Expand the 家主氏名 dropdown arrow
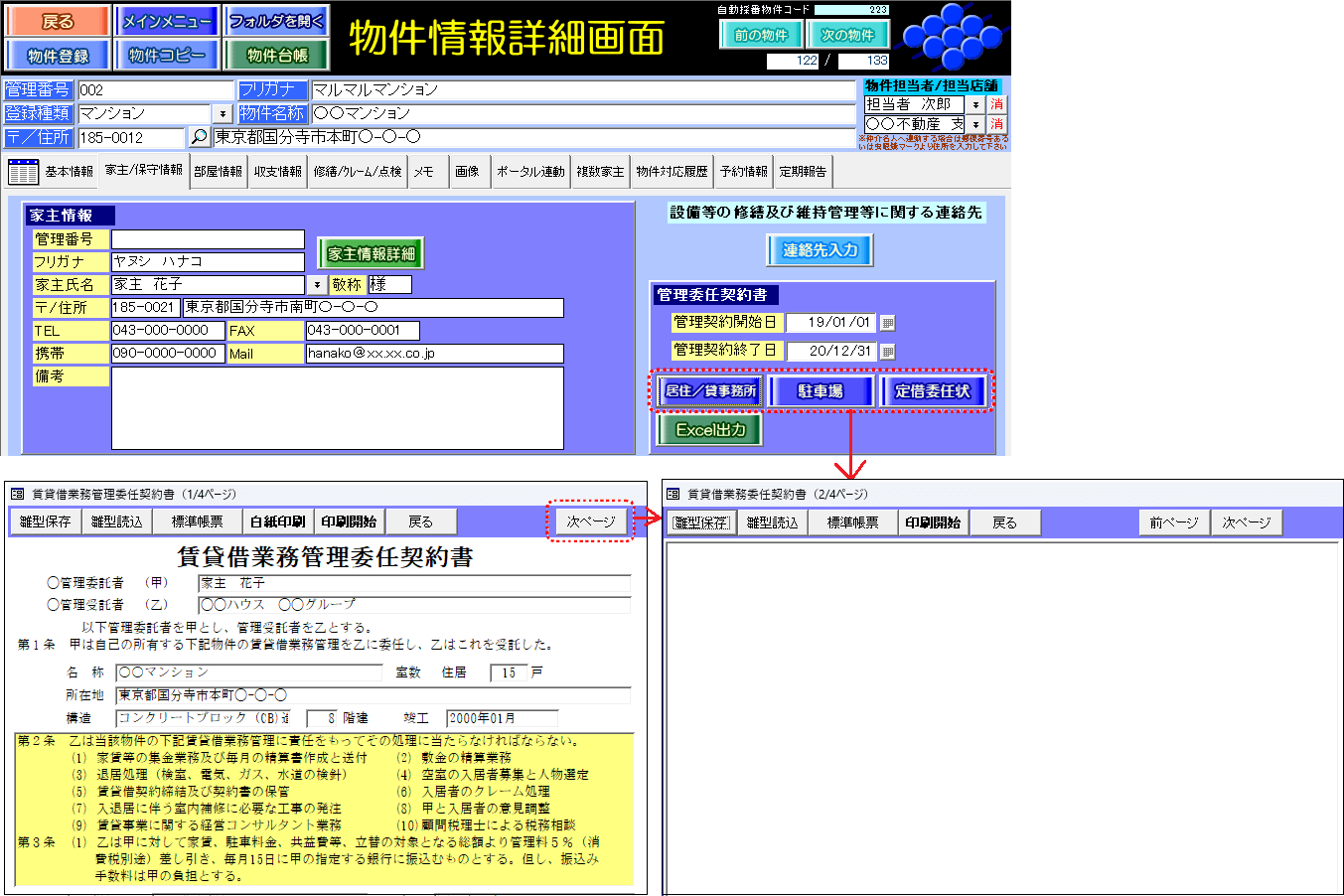 [x=318, y=285]
